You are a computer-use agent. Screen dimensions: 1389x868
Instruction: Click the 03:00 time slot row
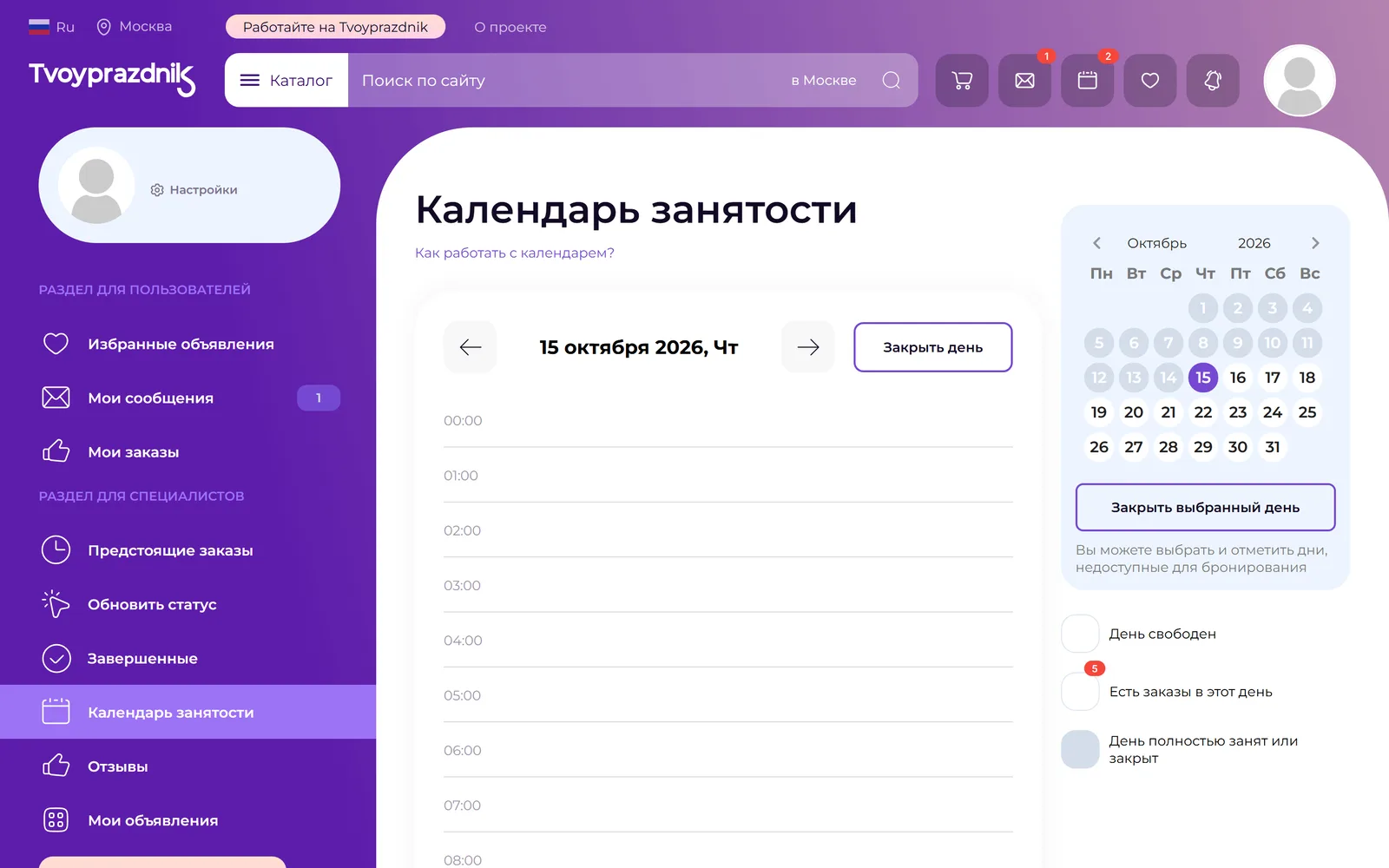pyautogui.click(x=728, y=586)
